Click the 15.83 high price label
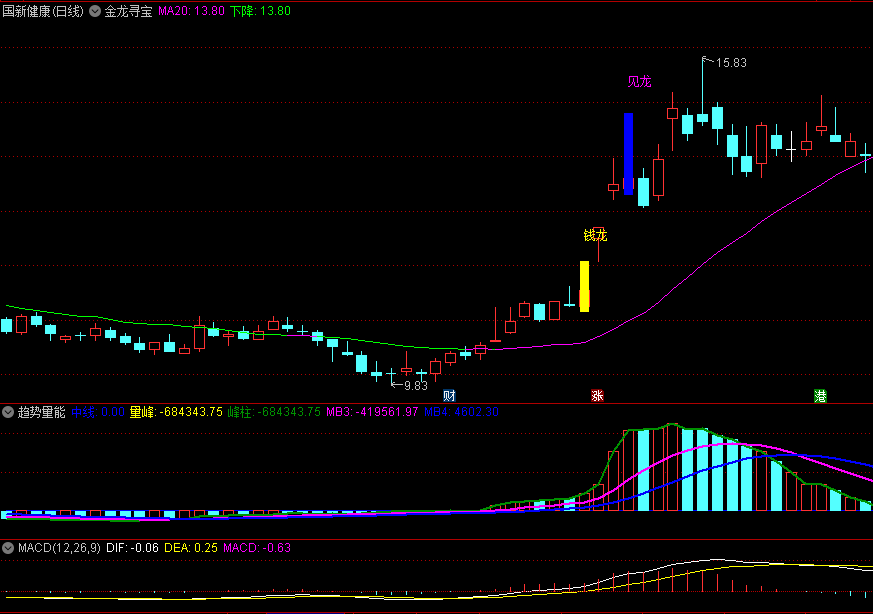The image size is (873, 614). pyautogui.click(x=731, y=63)
